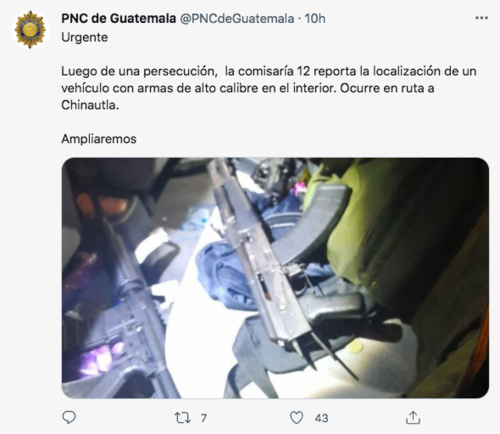The height and width of the screenshot is (434, 500).
Task: Select the word Urgente in the tweet
Action: (x=85, y=37)
